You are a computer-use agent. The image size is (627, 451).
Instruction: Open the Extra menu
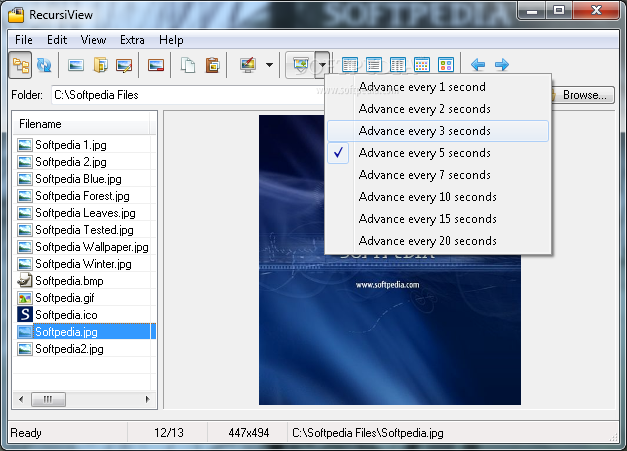(132, 40)
